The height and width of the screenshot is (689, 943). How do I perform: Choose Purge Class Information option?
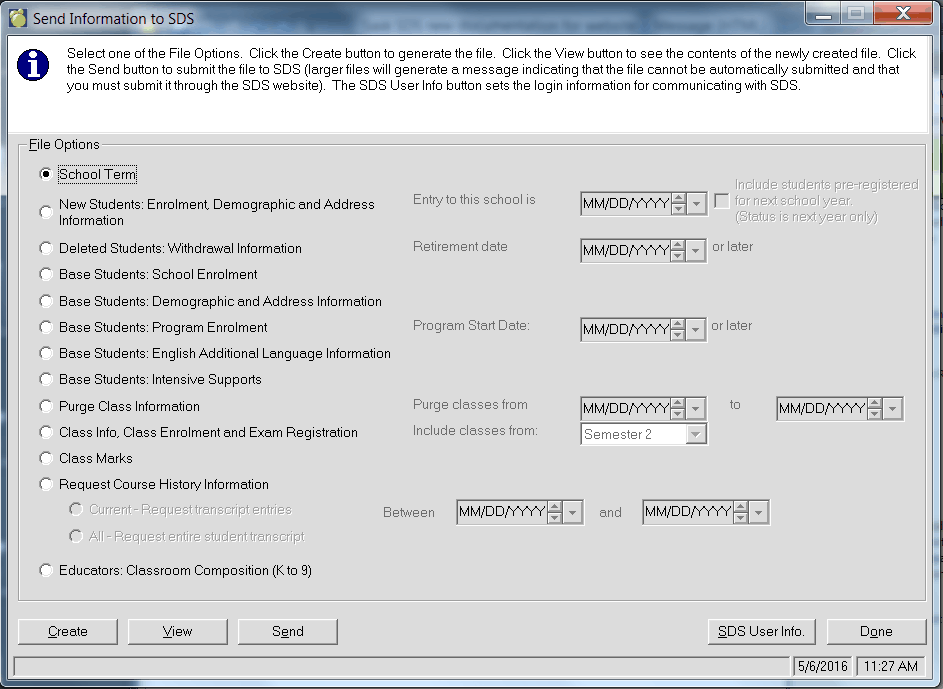click(45, 406)
